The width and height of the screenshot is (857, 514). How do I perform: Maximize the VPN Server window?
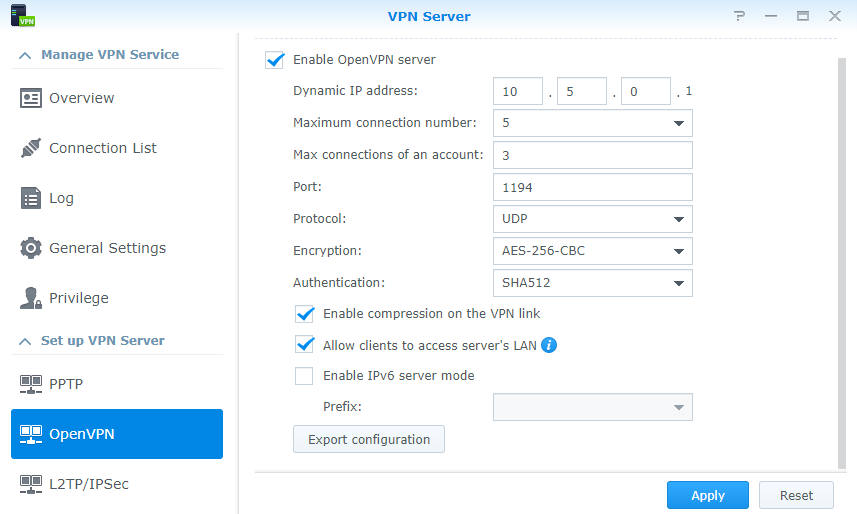tap(802, 16)
